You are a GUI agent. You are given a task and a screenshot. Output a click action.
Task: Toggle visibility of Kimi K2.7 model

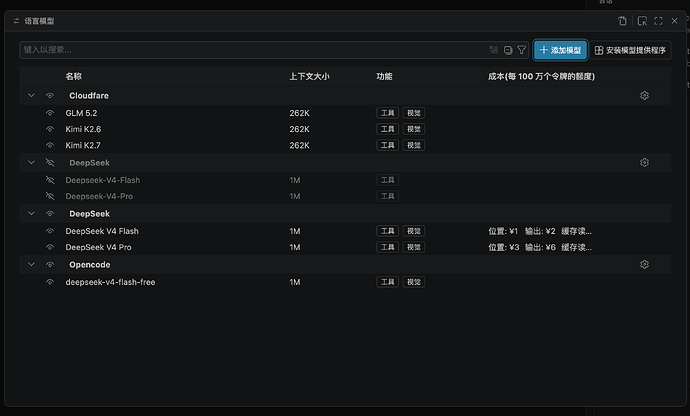point(50,145)
